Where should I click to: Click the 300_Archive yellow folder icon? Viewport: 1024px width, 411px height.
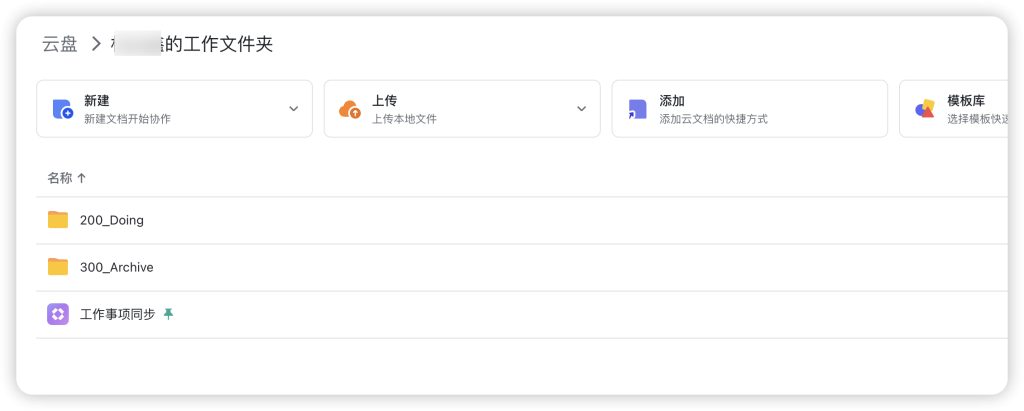coord(58,267)
